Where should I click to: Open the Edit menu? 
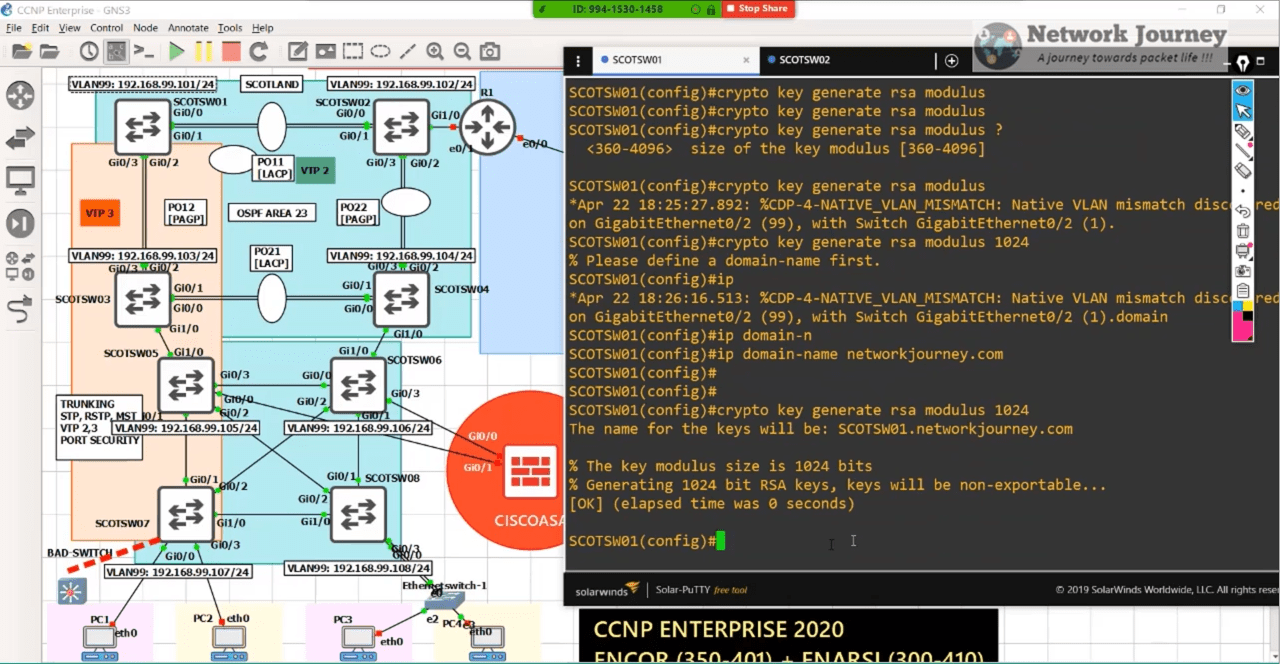pyautogui.click(x=40, y=28)
